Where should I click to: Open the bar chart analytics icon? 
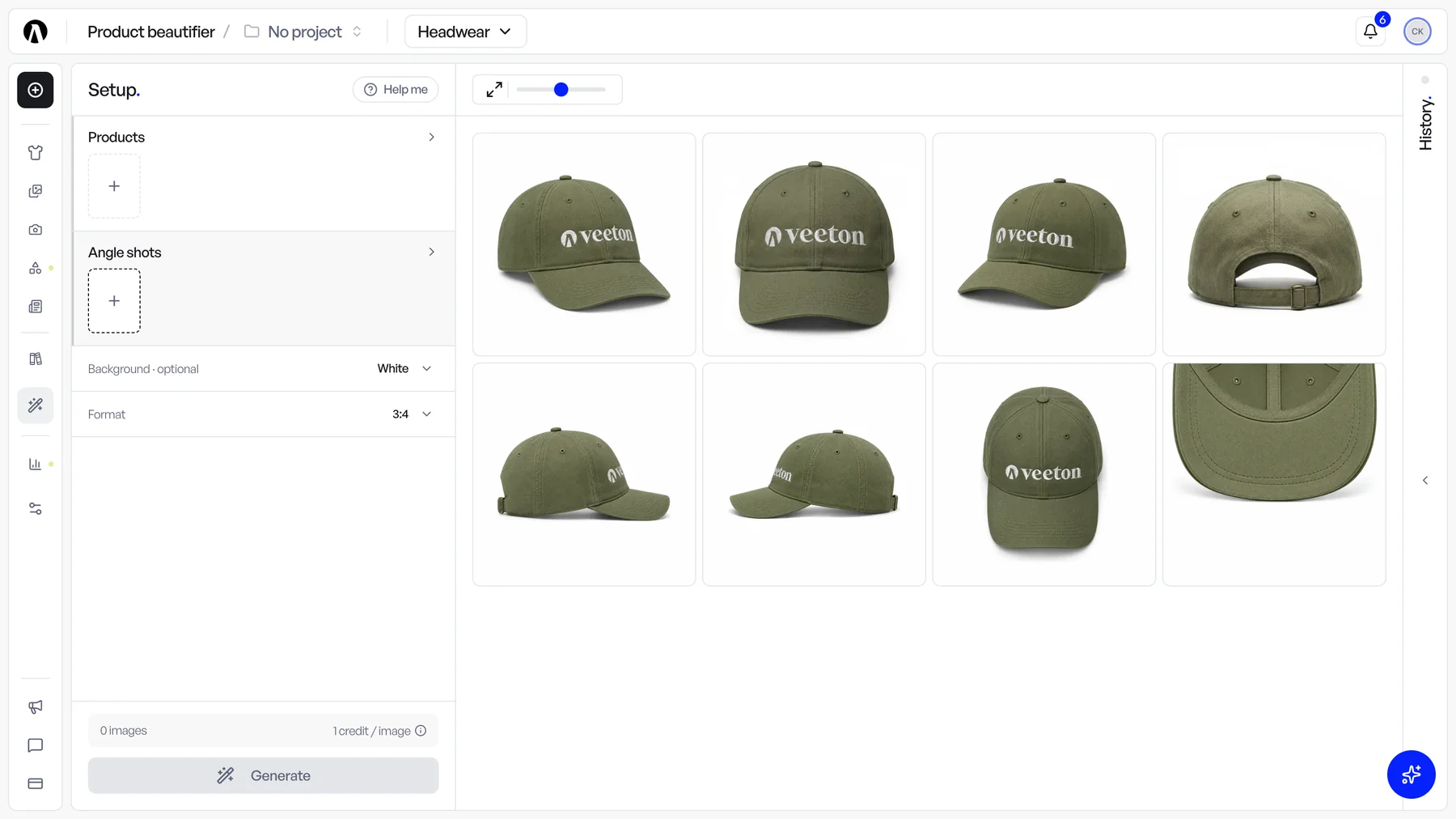(36, 464)
